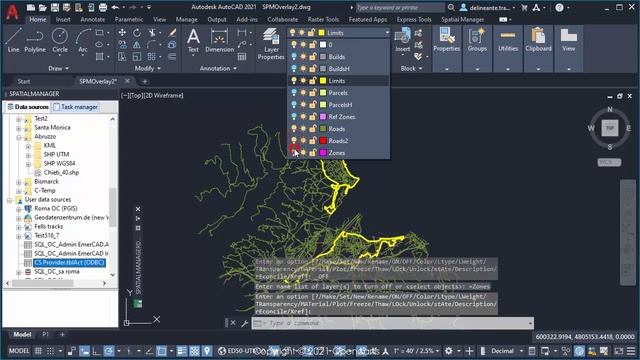The image size is (640, 360).
Task: Expand the Annotation panel dropdown
Action: (218, 69)
